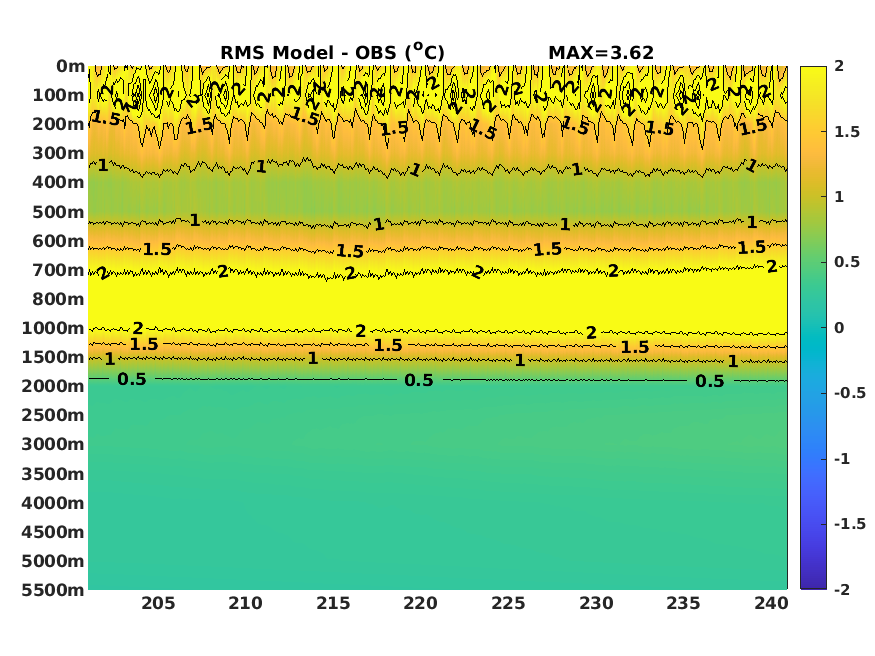Click the '800m' depth axis label

click(x=59, y=300)
